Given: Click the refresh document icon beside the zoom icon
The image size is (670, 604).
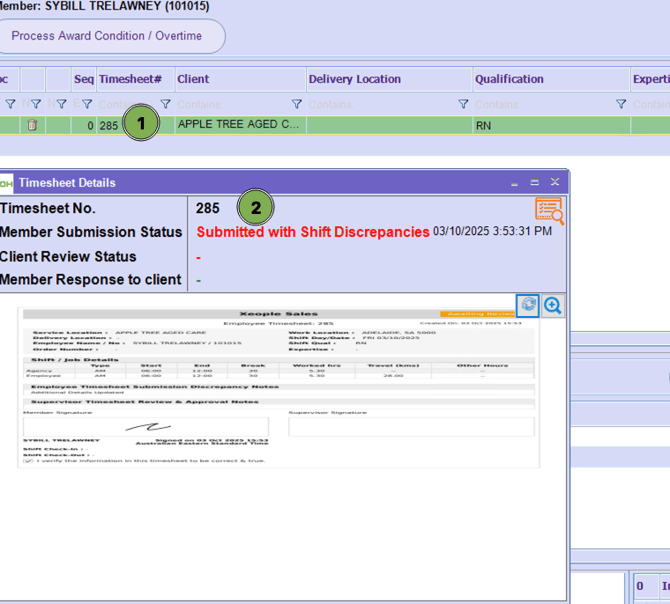Looking at the screenshot, I should (527, 306).
